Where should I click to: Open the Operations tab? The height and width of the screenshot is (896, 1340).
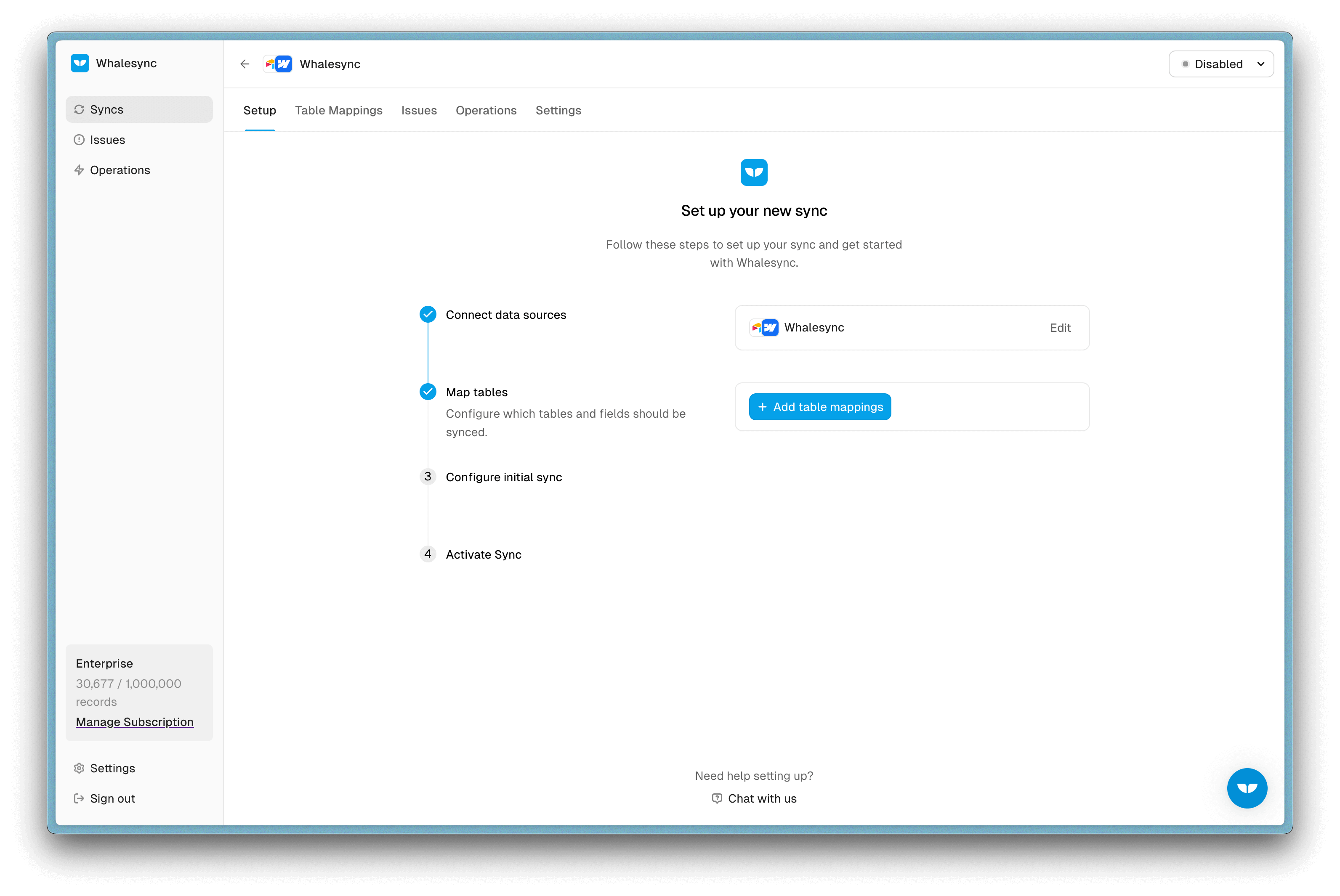[x=486, y=110]
